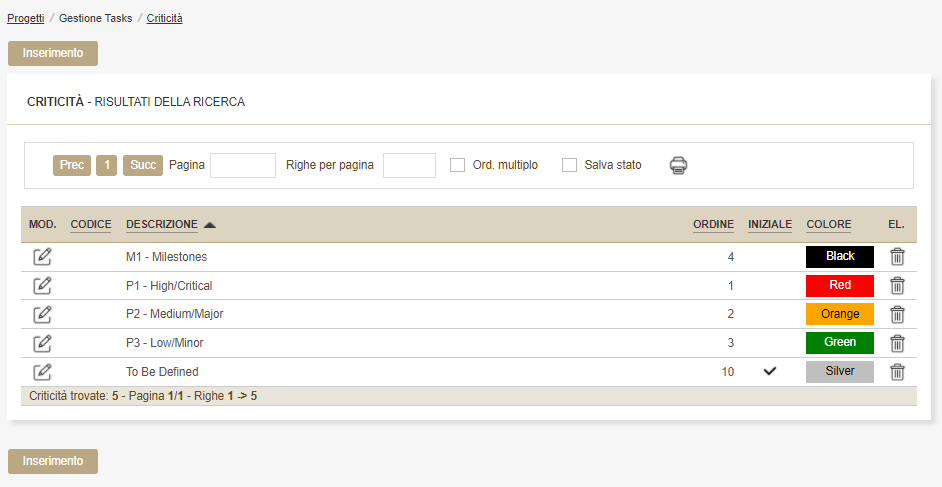Viewport: 942px width, 487px height.
Task: Edit the M1 - Milestones row
Action: click(42, 257)
